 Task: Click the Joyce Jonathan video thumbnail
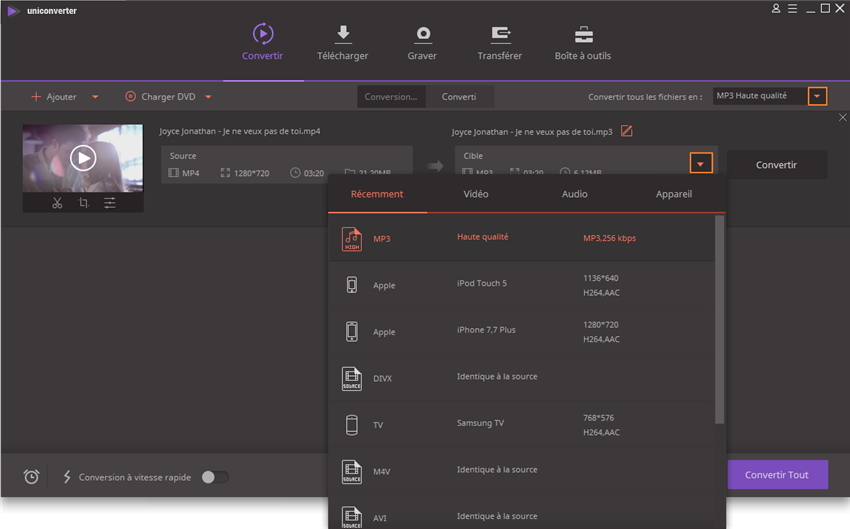[83, 158]
